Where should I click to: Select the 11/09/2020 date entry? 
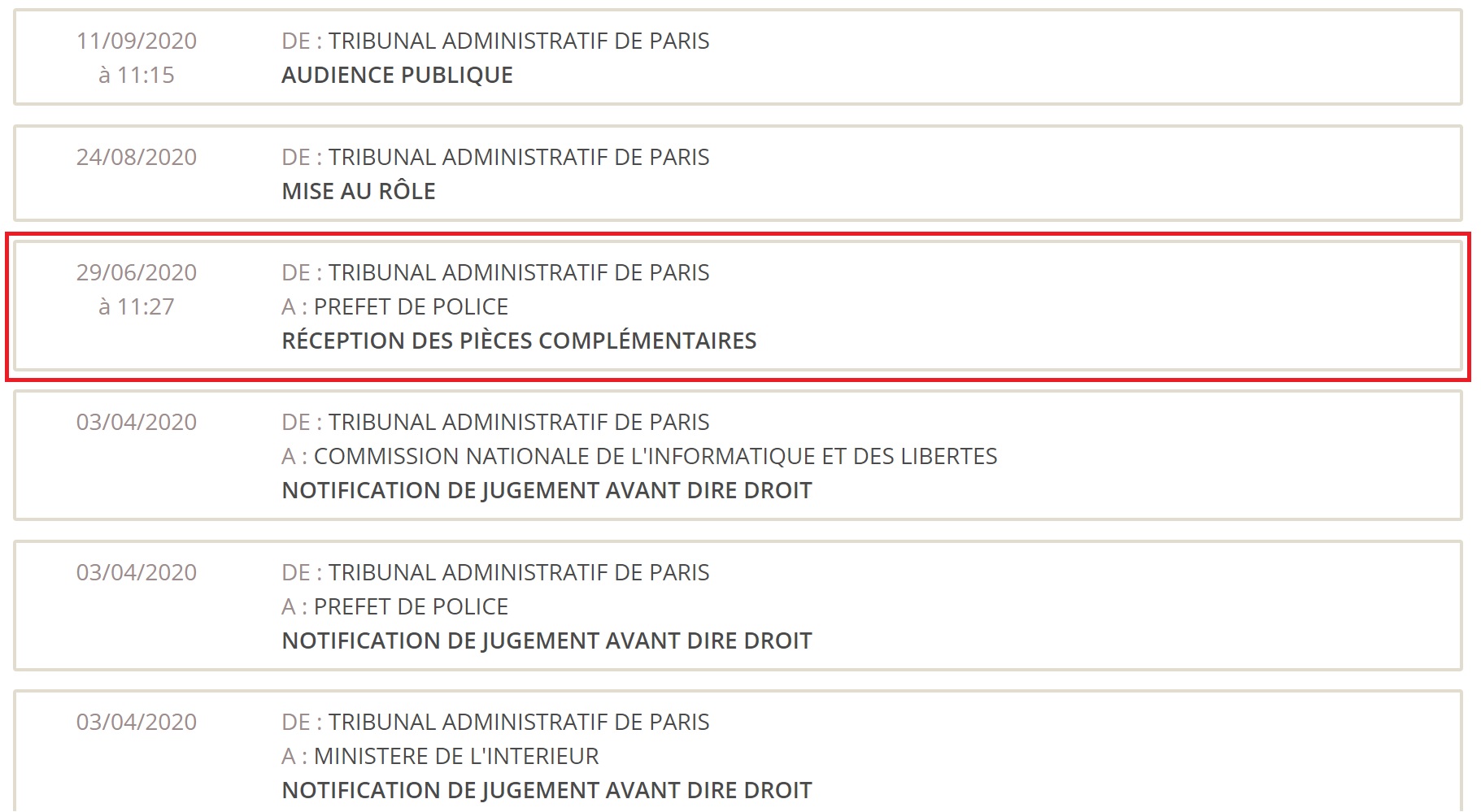click(137, 41)
